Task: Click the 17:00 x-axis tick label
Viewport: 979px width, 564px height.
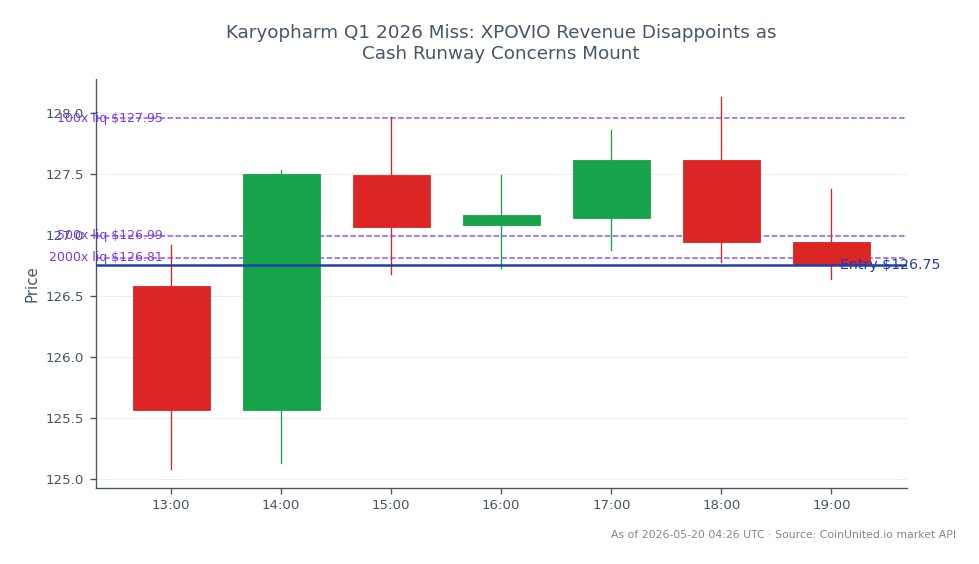Action: (611, 505)
